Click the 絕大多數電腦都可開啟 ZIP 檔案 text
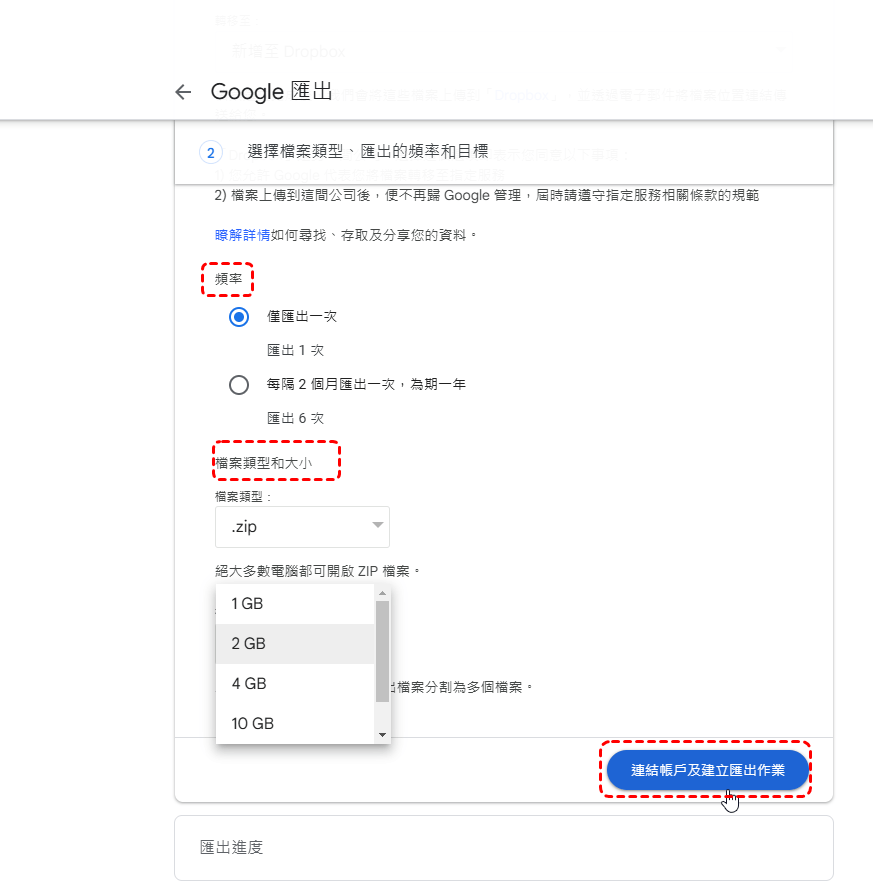 (x=318, y=571)
